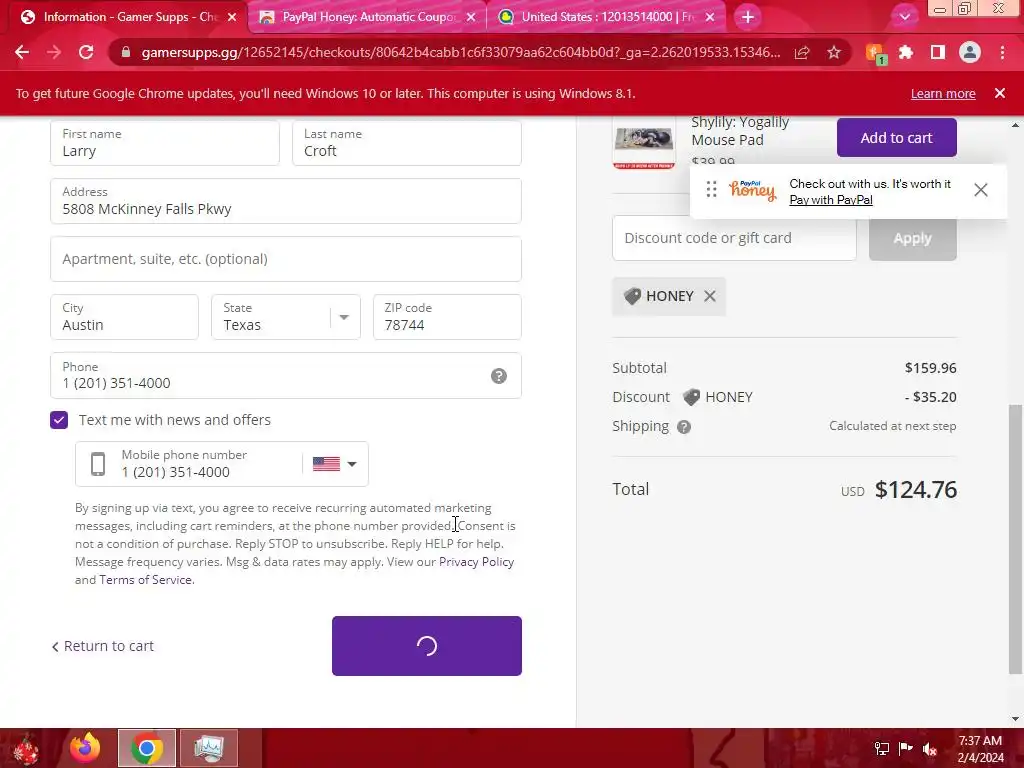Click the Address field
Viewport: 1024px width, 768px height.
pos(286,201)
